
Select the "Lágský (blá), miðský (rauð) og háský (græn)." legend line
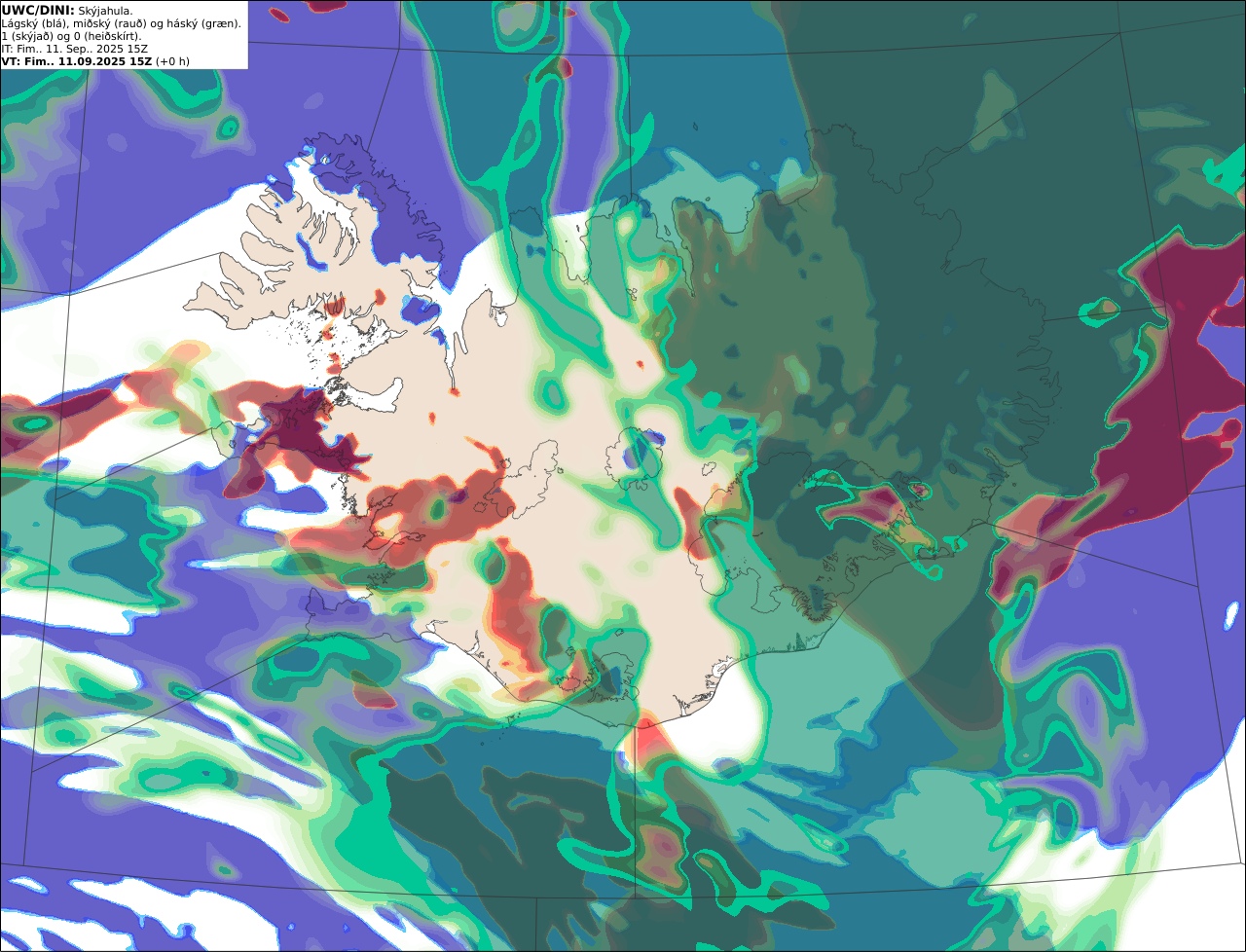tap(121, 23)
